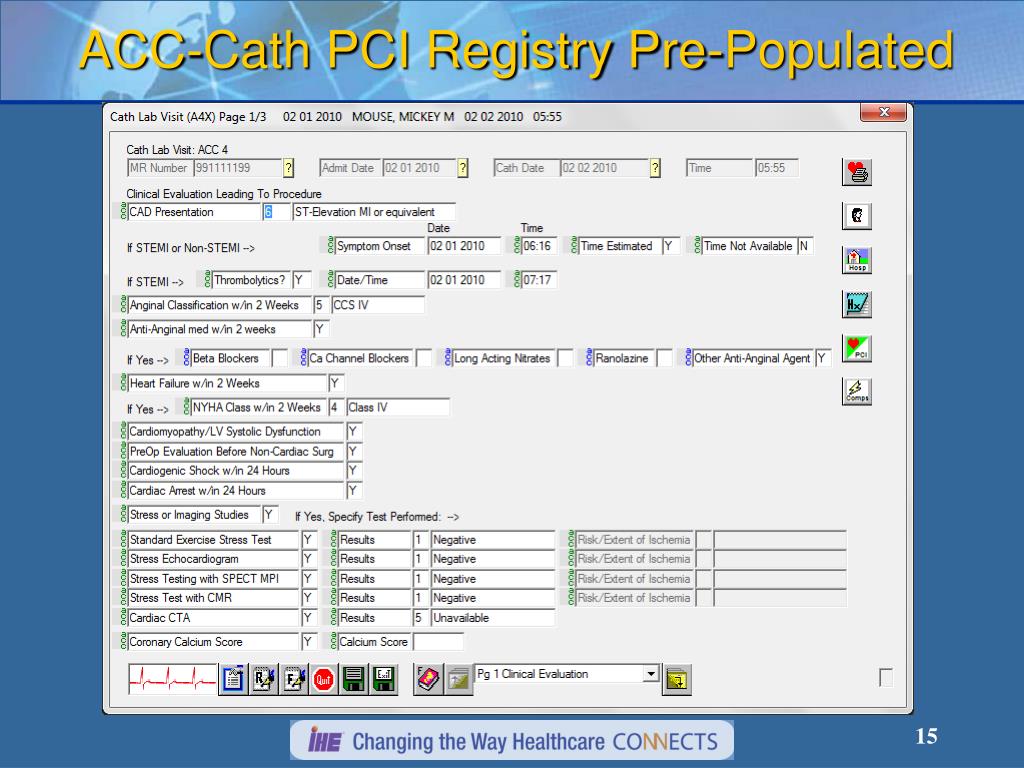Click the Class IV description field
Viewport: 1024px width, 768px height.
click(x=398, y=408)
